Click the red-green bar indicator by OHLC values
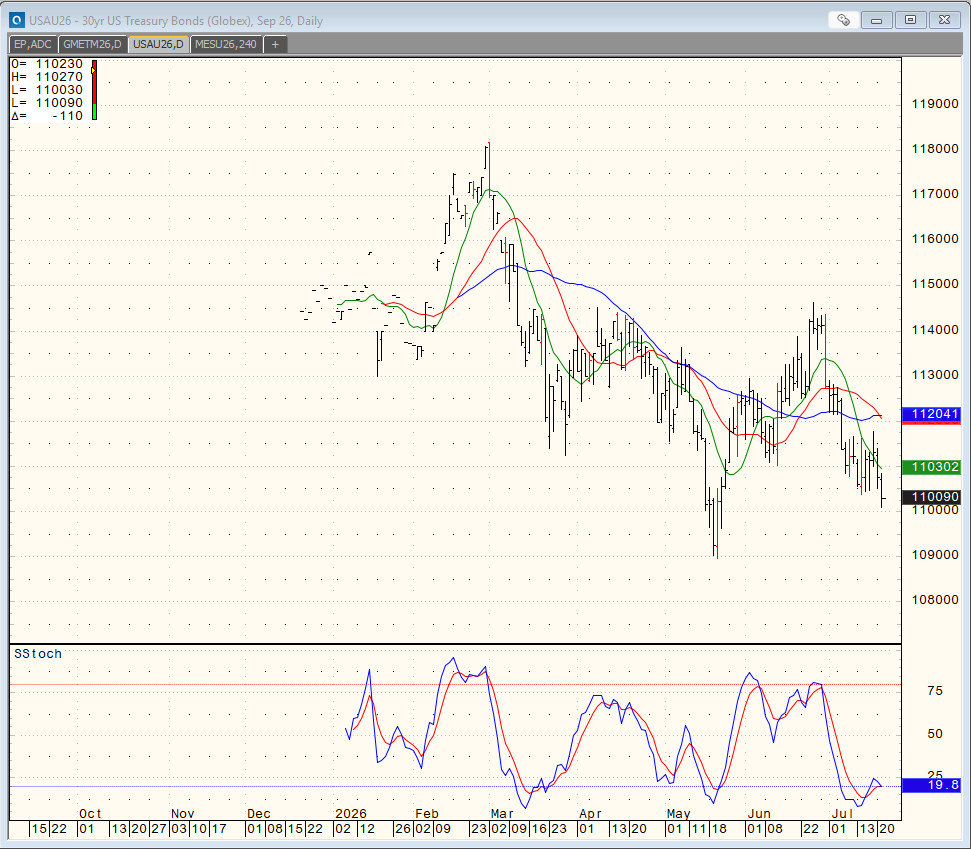The height and width of the screenshot is (849, 971). pos(94,90)
